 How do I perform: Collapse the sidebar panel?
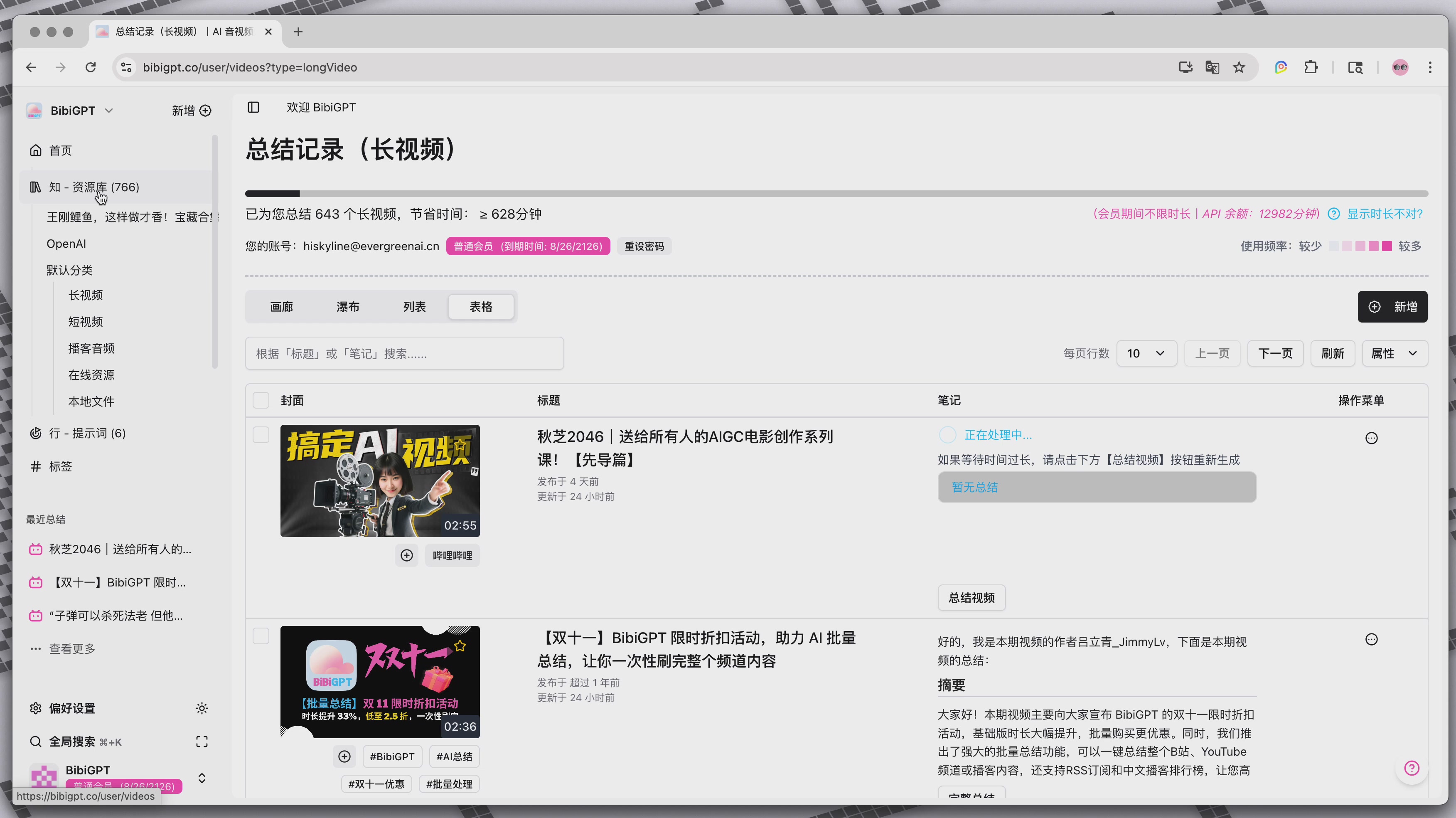[x=253, y=107]
